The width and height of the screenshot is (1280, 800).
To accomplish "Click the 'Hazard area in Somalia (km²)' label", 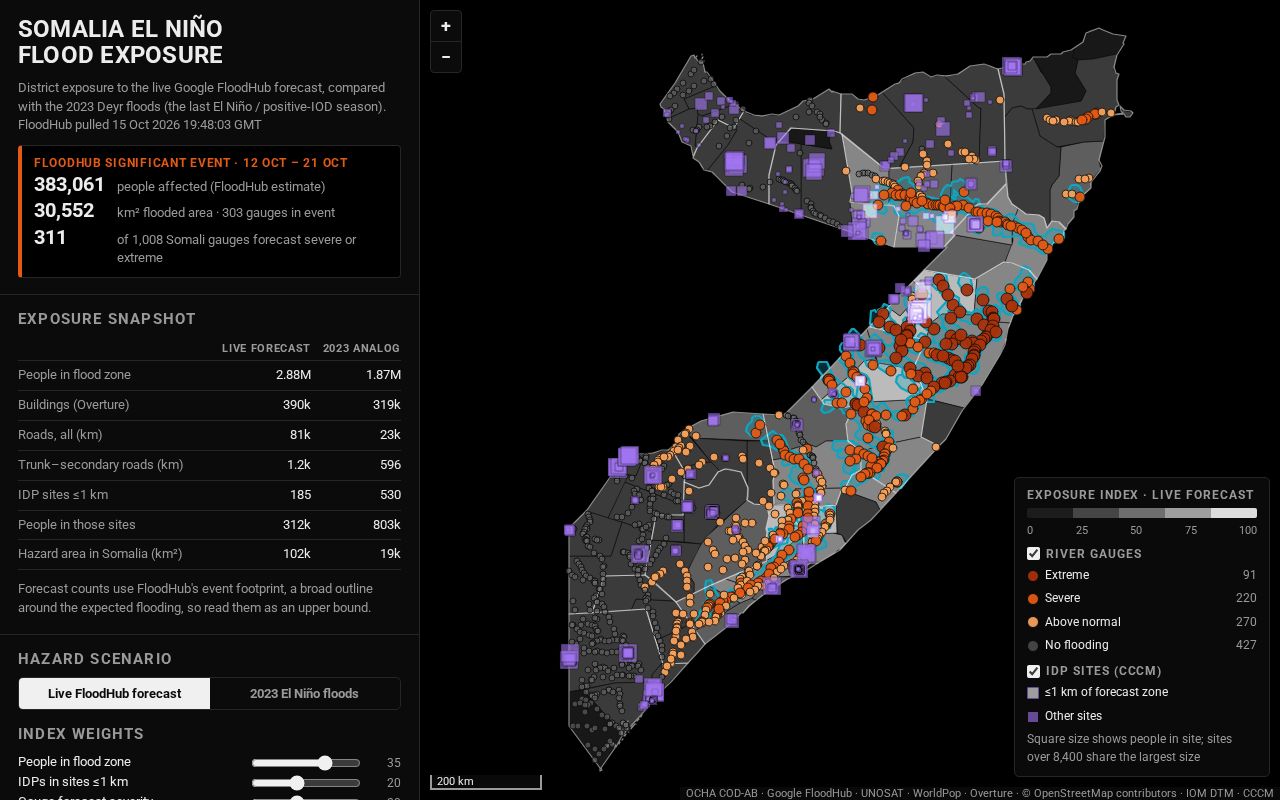I will pos(100,554).
